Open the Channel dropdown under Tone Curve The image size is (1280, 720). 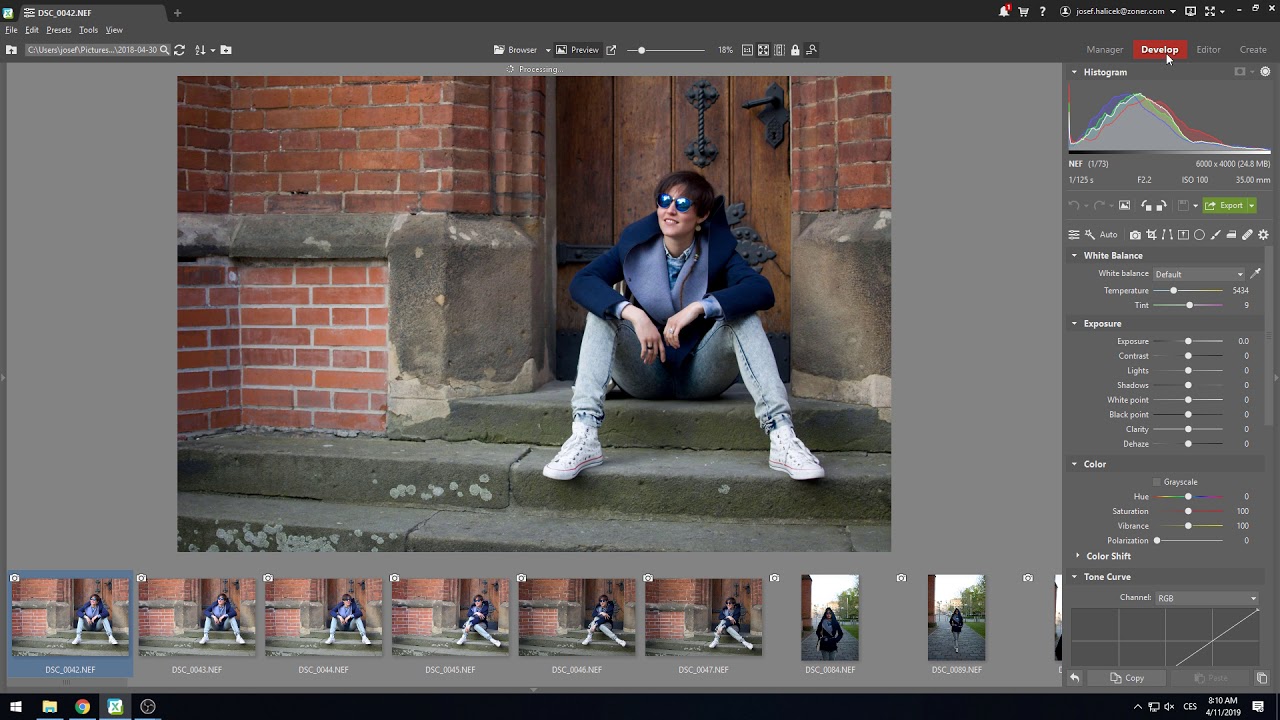tap(1205, 597)
